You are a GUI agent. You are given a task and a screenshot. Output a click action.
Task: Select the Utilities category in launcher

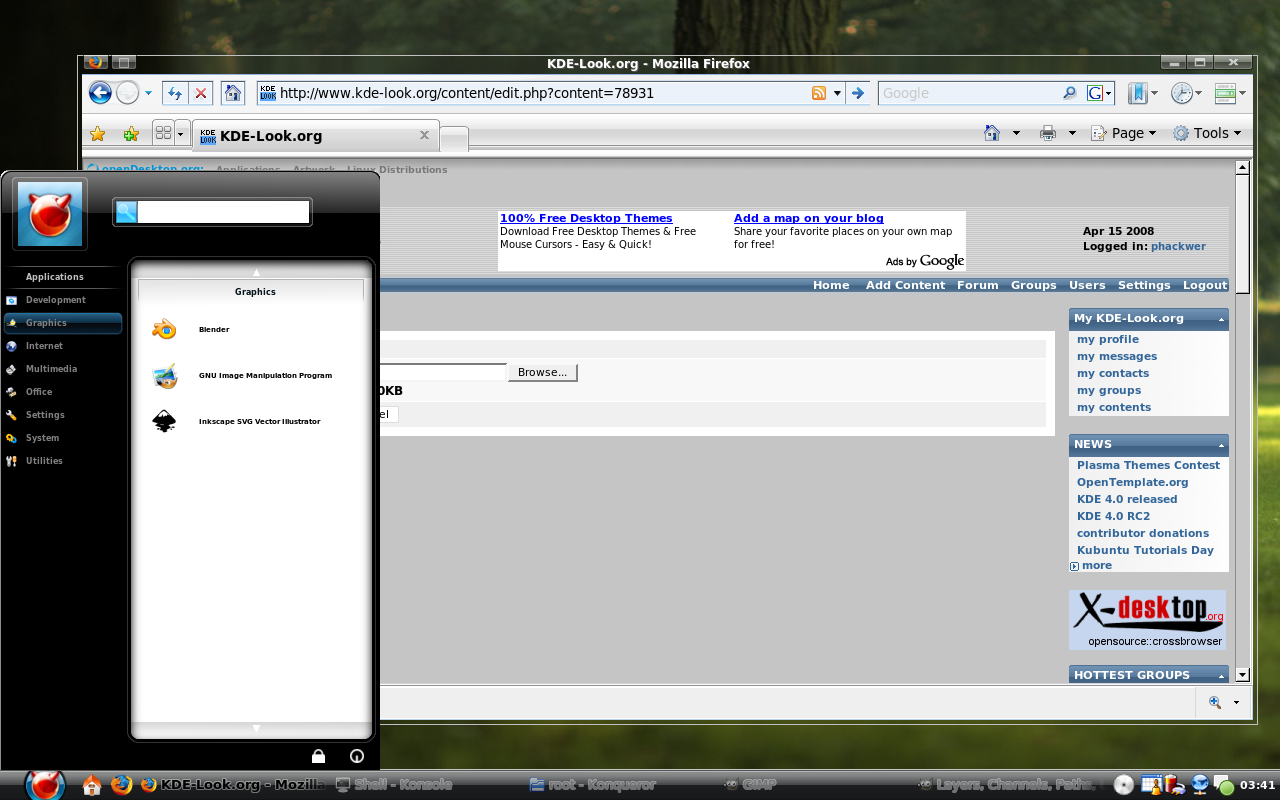pyautogui.click(x=62, y=461)
